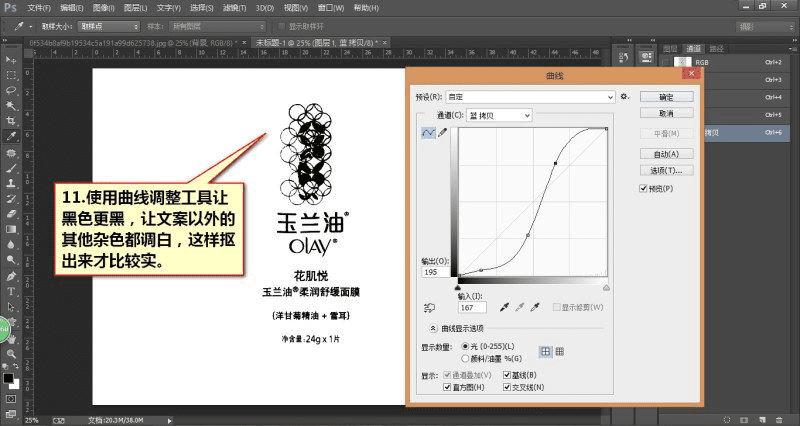
Task: Uncheck the 预览(P) preview checkbox
Action: (644, 188)
